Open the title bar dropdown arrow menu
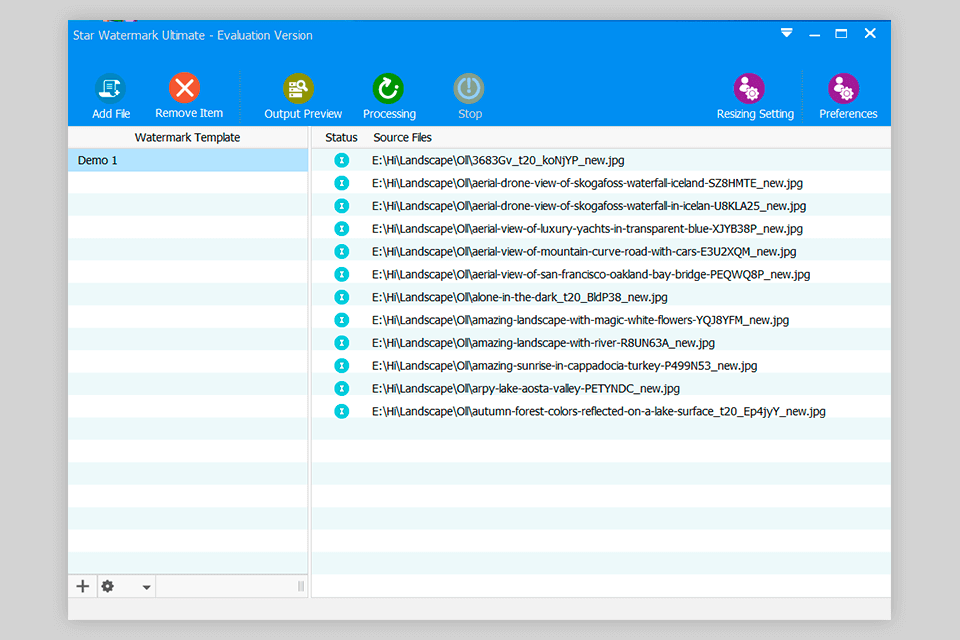This screenshot has width=960, height=640. 787,32
